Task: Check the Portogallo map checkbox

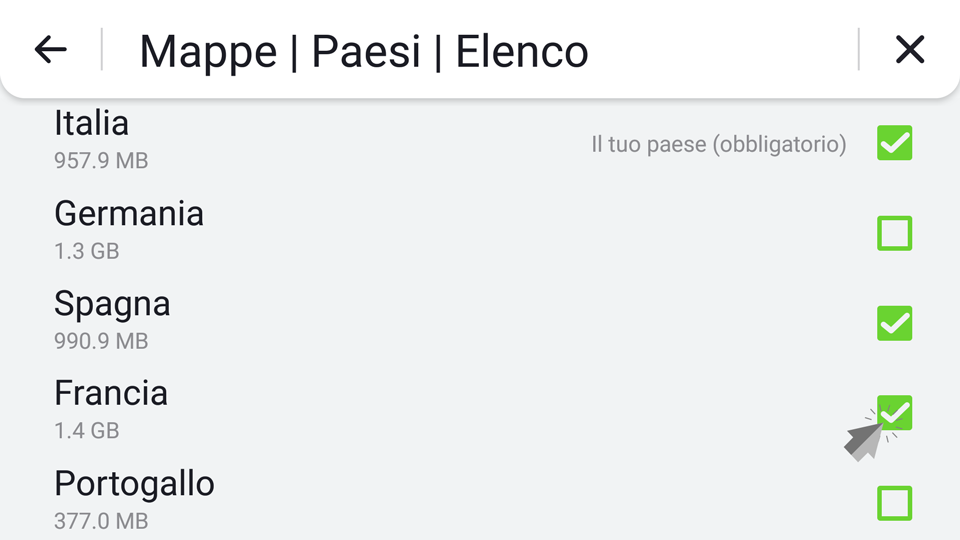Action: click(x=894, y=503)
